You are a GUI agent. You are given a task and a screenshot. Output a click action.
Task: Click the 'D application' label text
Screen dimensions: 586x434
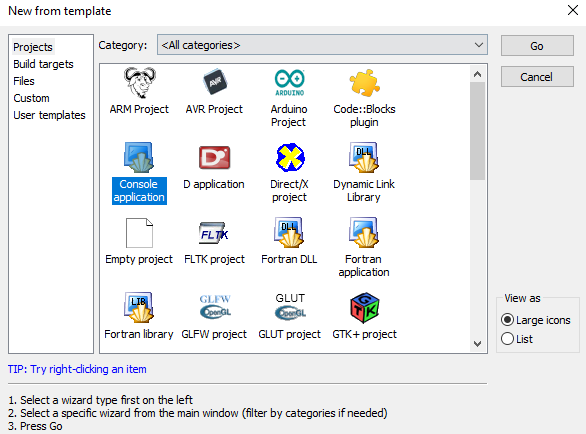(x=214, y=184)
